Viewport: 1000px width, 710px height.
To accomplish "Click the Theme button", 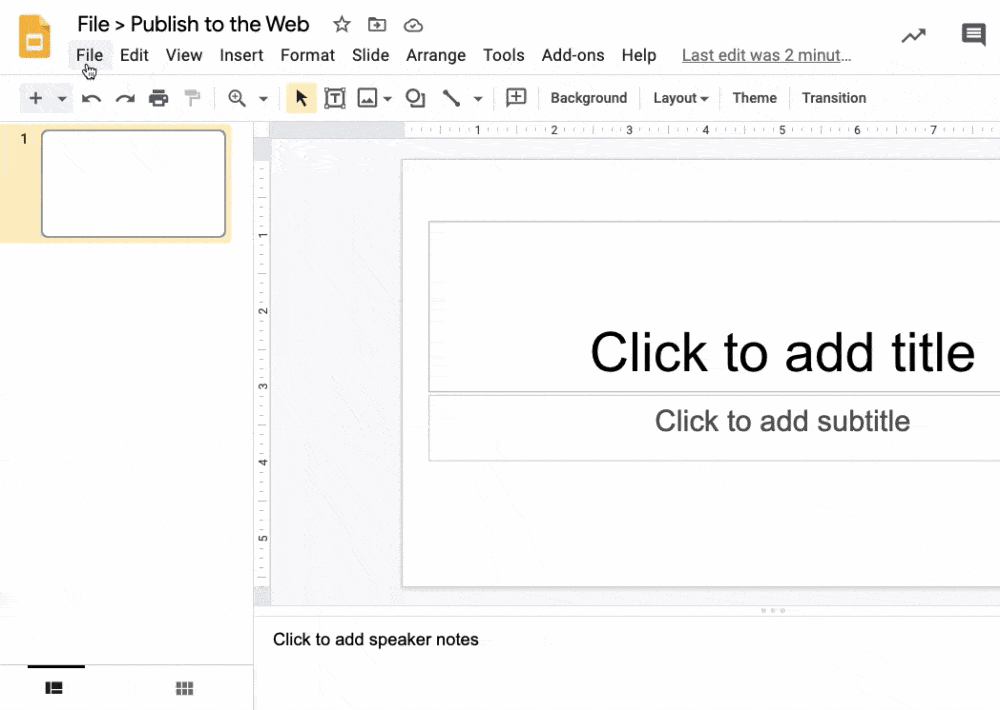I will [x=754, y=98].
